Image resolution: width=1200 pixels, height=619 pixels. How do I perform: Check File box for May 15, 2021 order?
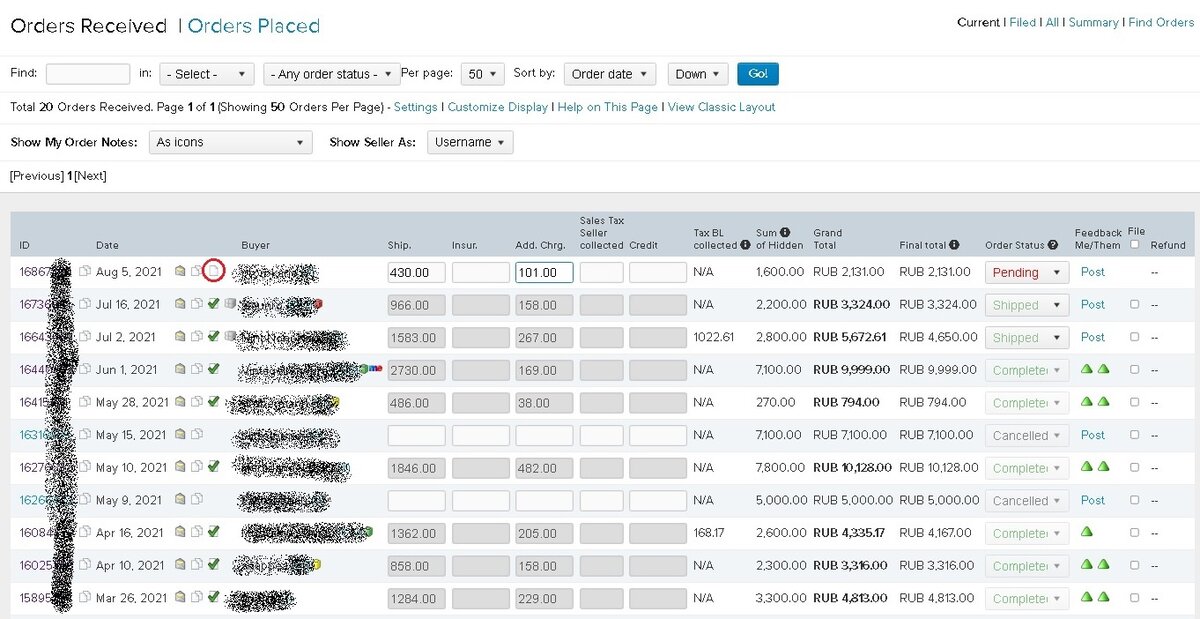[x=1134, y=435]
